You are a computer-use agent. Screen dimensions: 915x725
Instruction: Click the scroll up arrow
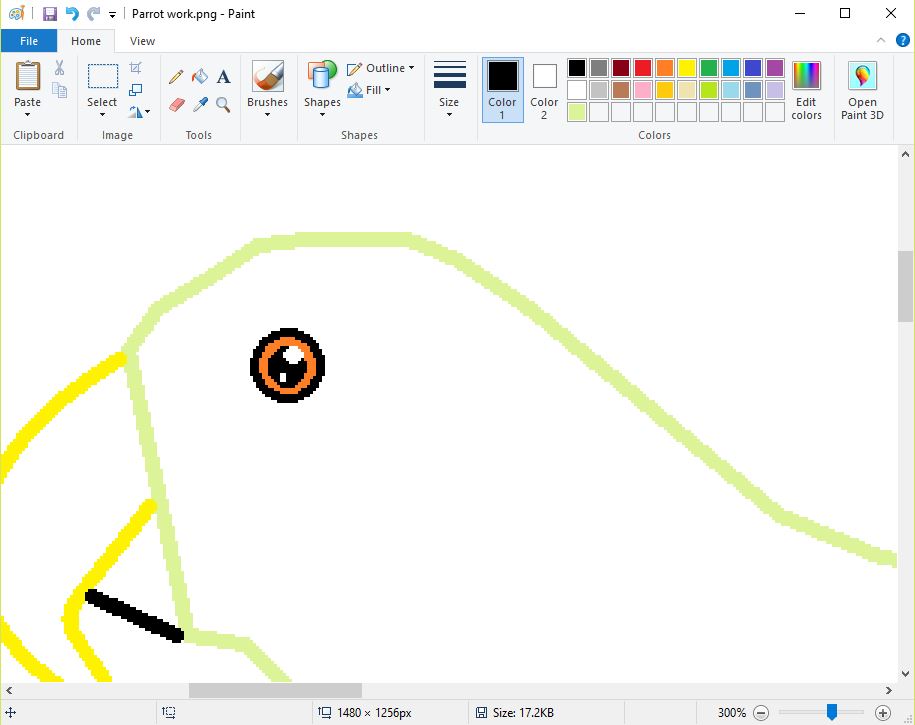coord(905,155)
